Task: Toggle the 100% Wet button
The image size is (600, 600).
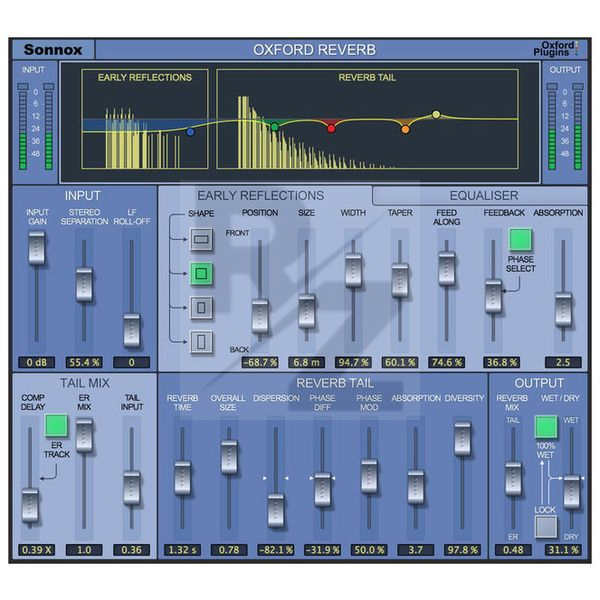Action: click(x=546, y=427)
